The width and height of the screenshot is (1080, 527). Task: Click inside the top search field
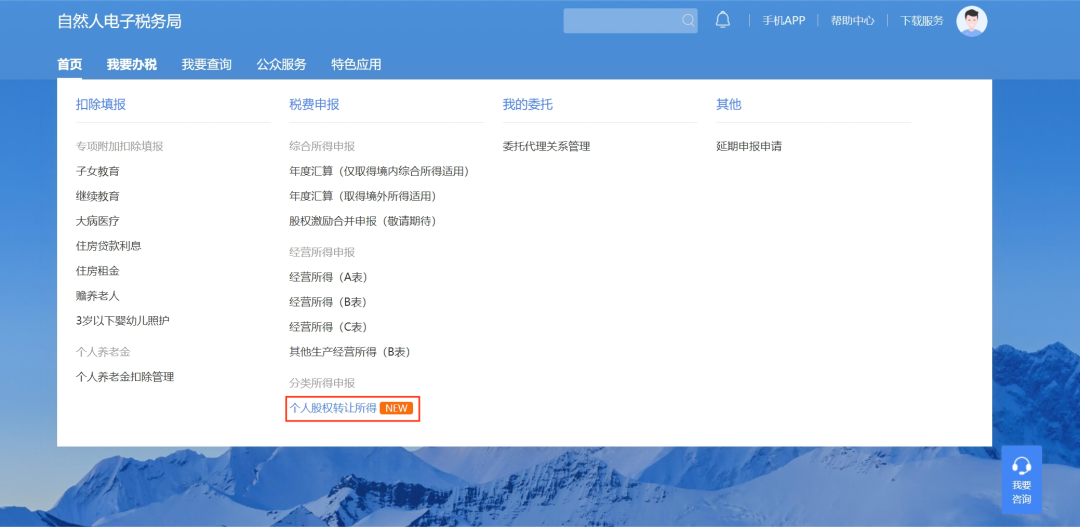[620, 21]
